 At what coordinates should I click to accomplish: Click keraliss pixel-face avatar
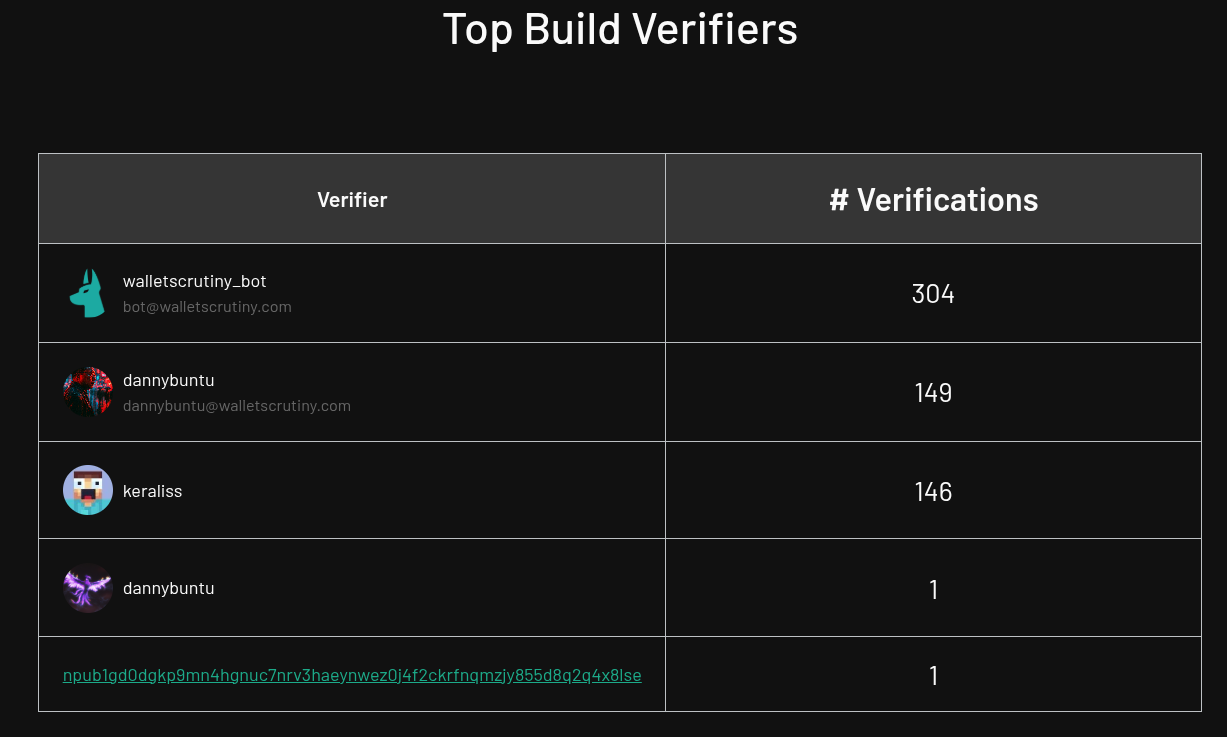tap(88, 490)
